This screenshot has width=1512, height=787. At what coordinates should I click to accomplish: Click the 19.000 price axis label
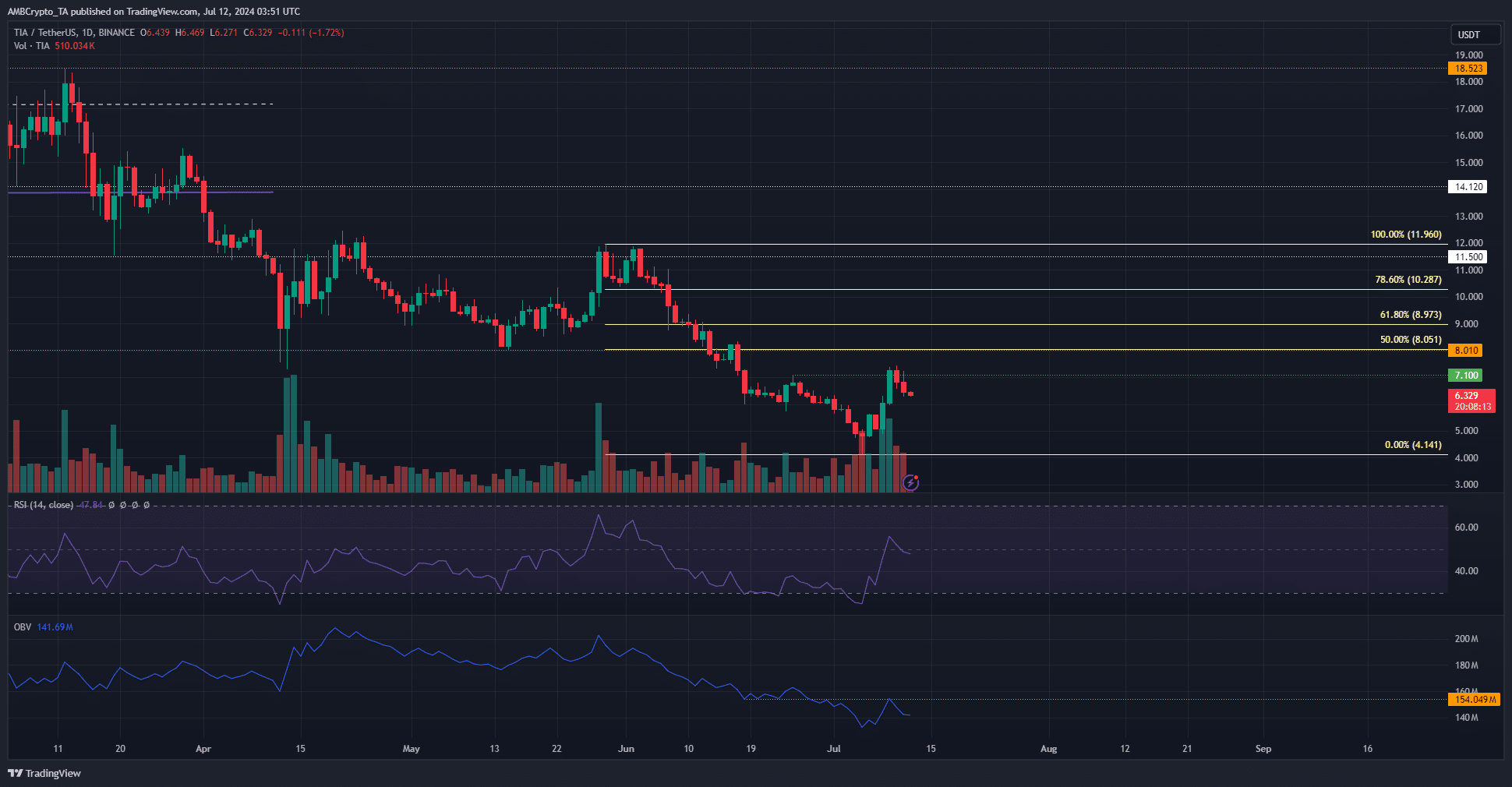1469,55
